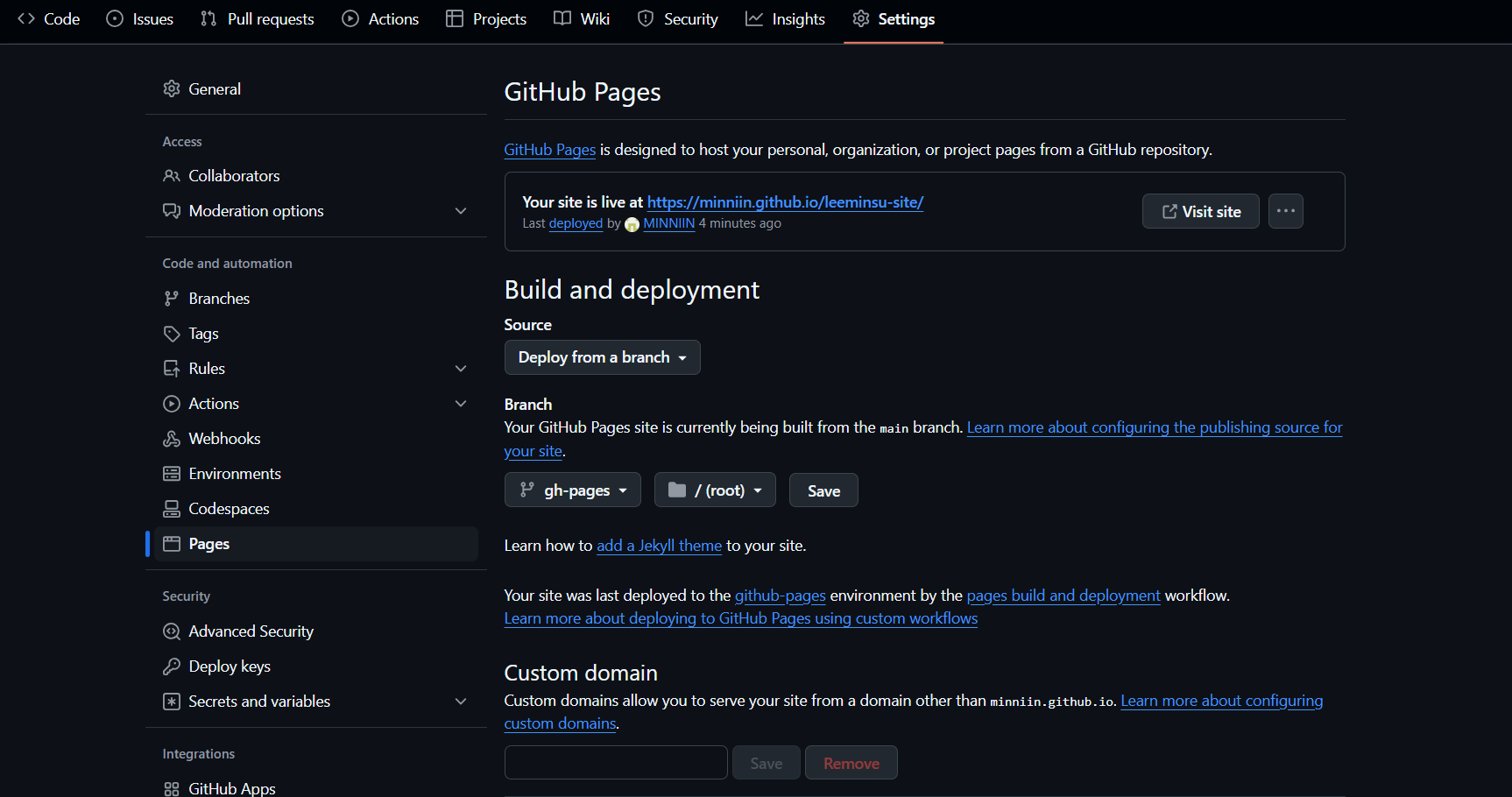
Task: Click the Codespaces icon in sidebar
Action: pos(172,509)
